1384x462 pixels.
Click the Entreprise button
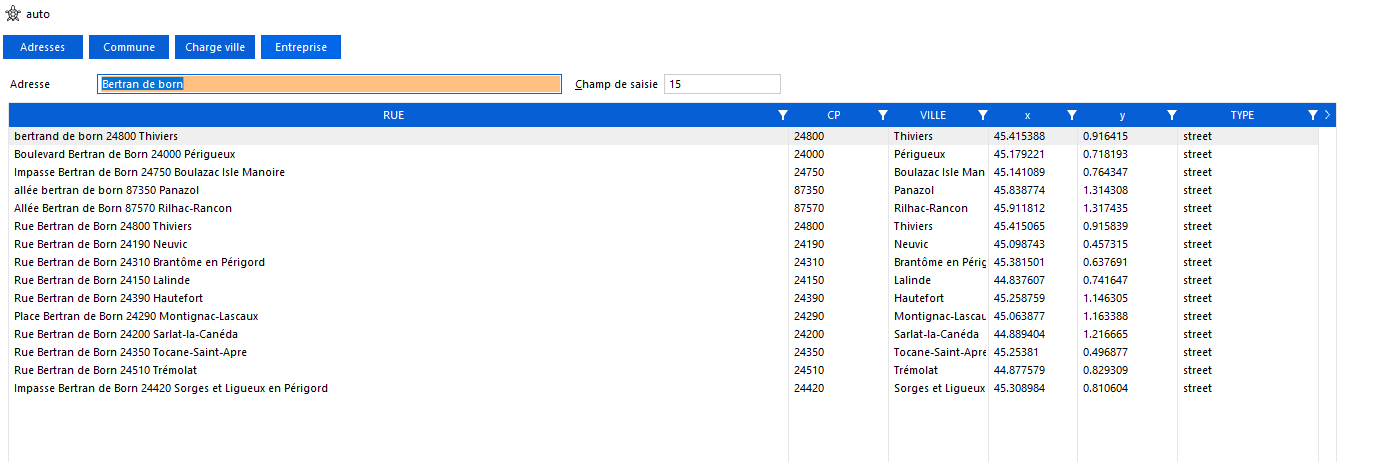coord(301,47)
